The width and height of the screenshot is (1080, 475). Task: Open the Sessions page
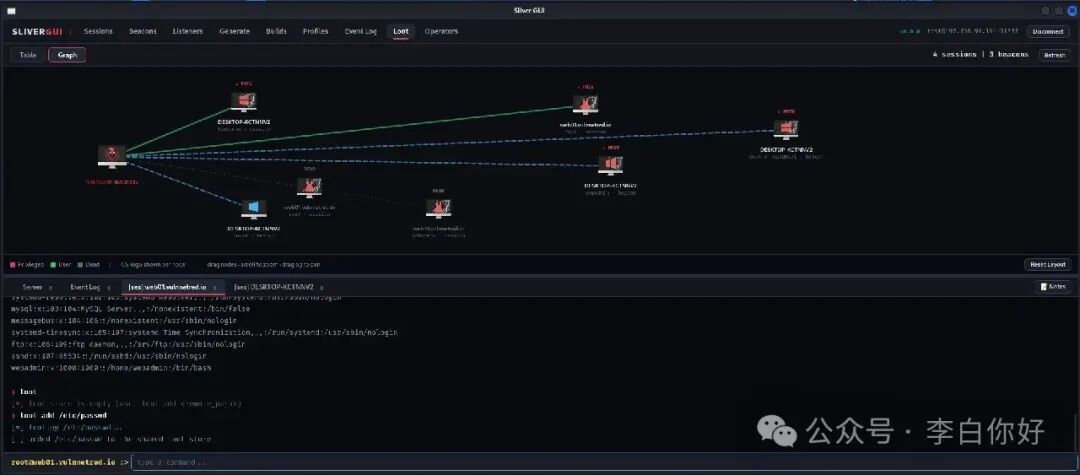tap(98, 32)
